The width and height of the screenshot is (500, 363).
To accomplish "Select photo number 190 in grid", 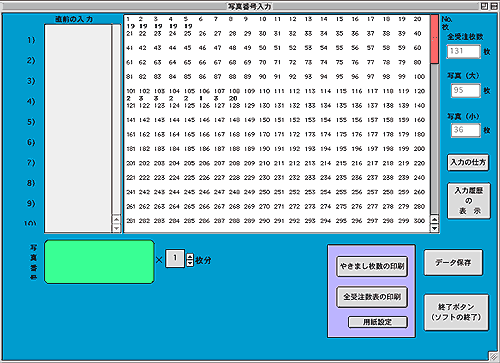I will [x=264, y=149].
